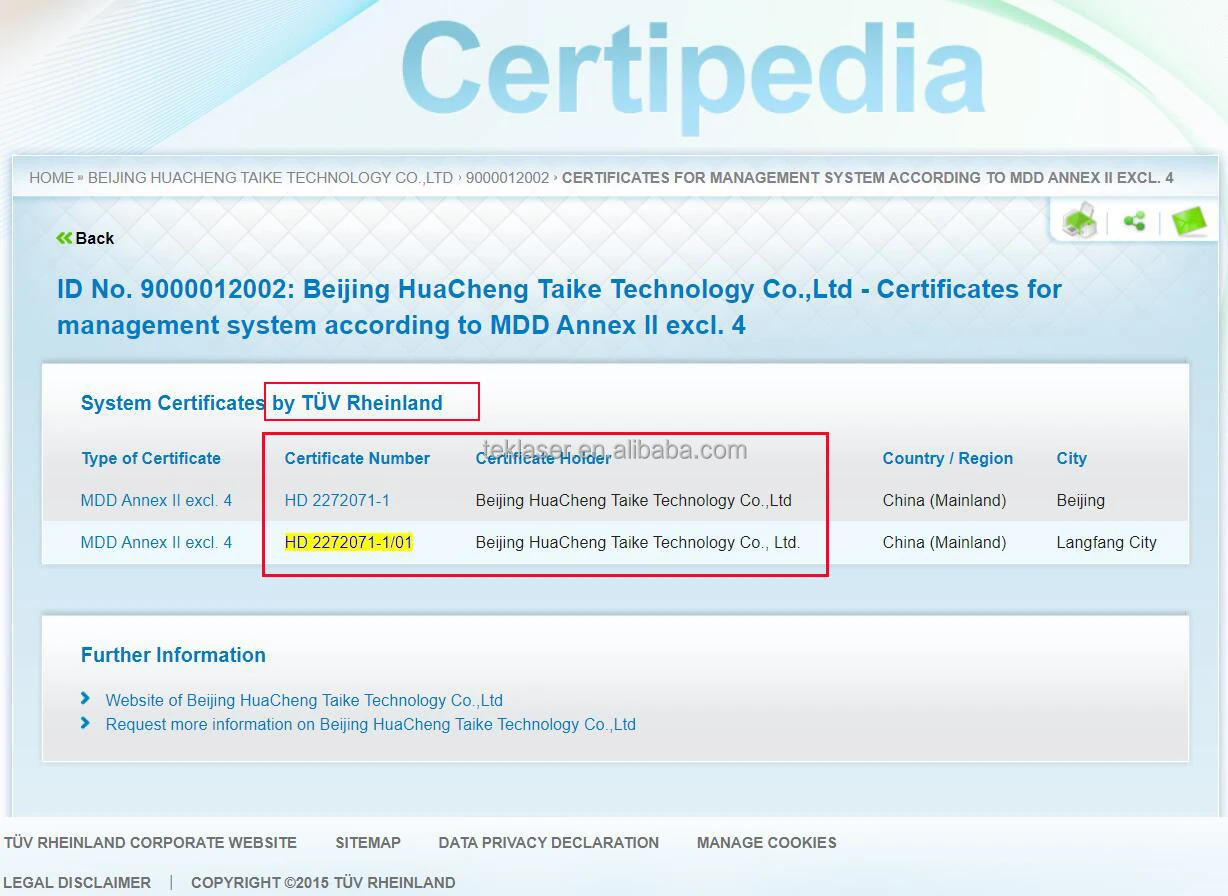Go to HOME in the breadcrumb
The height and width of the screenshot is (896, 1228).
coord(51,178)
